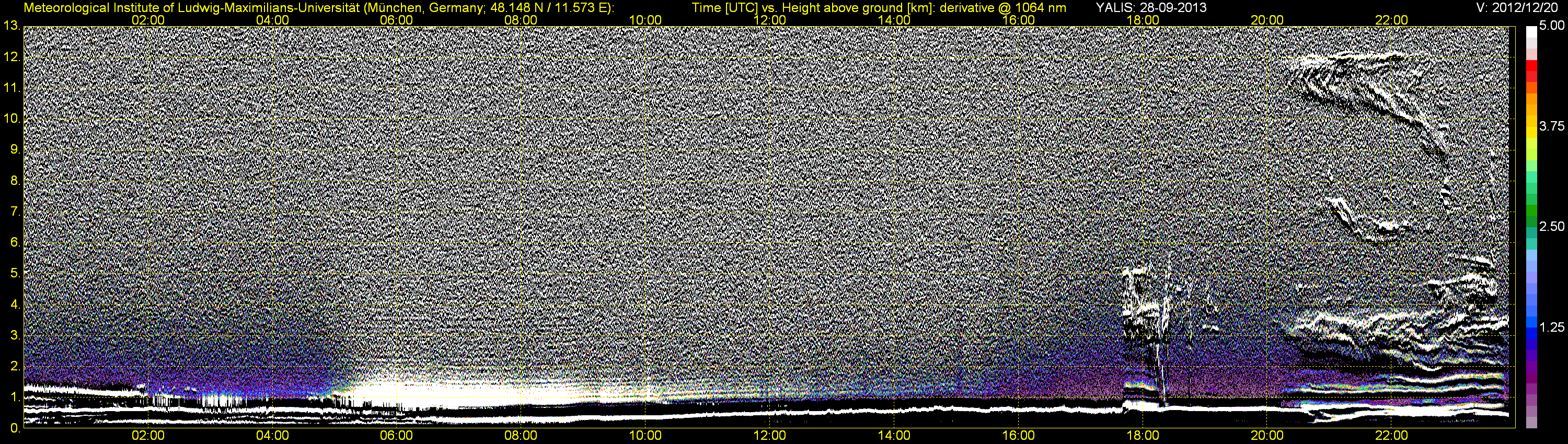Click the 16:00 label on top time axis

pos(1018,20)
